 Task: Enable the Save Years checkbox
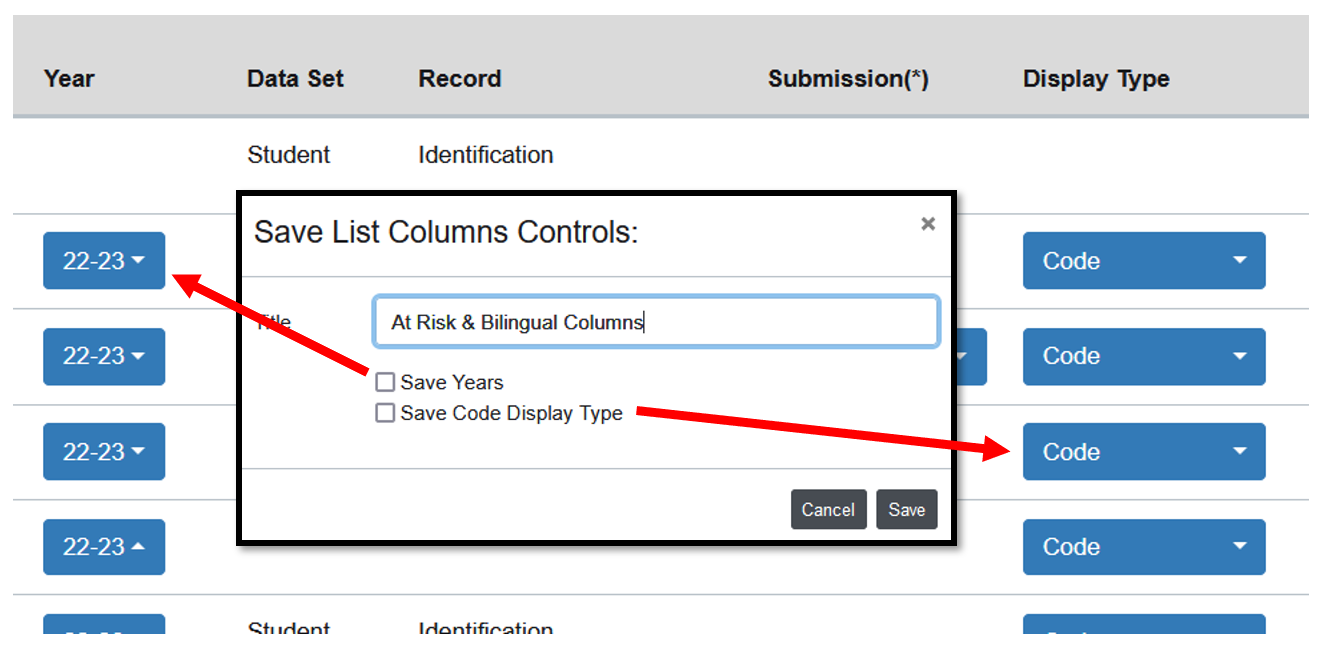385,382
